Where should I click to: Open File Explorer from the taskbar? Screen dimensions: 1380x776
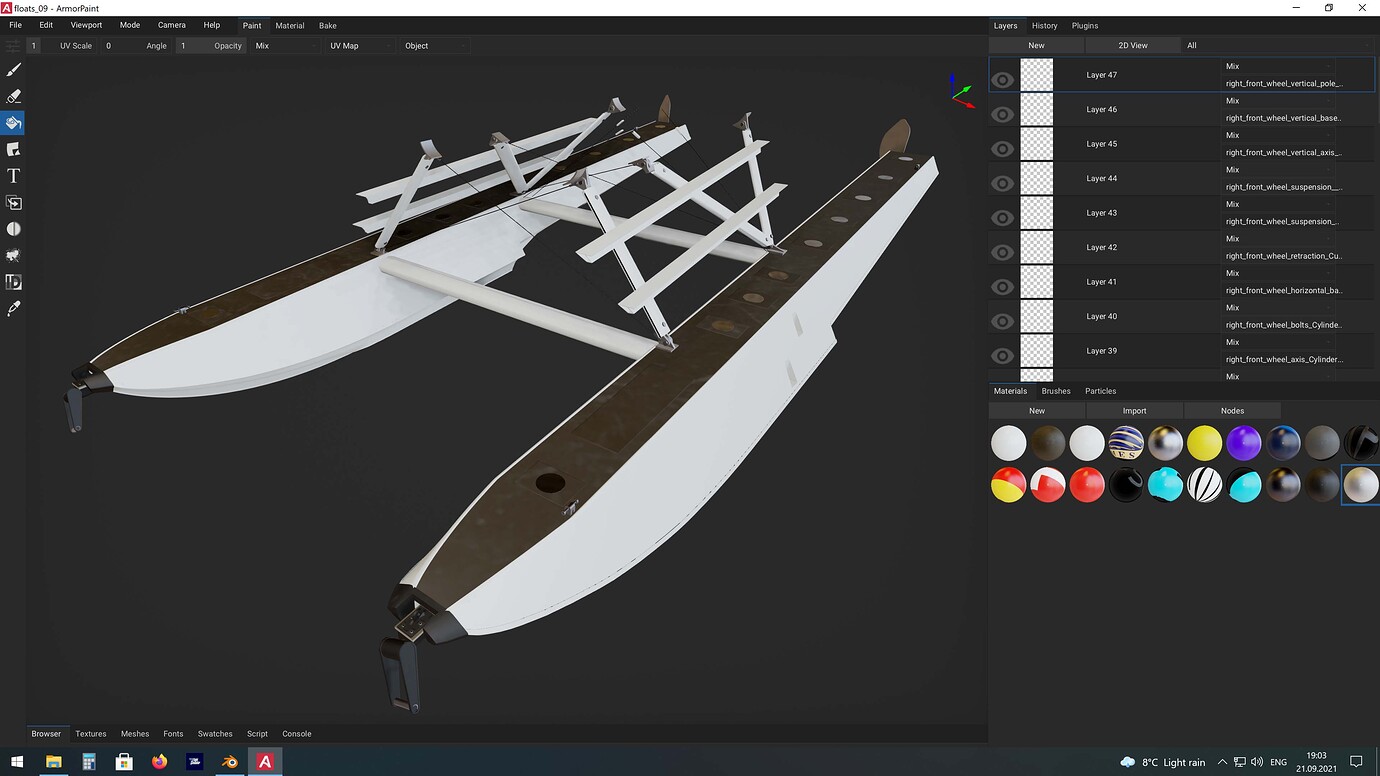pyautogui.click(x=54, y=762)
